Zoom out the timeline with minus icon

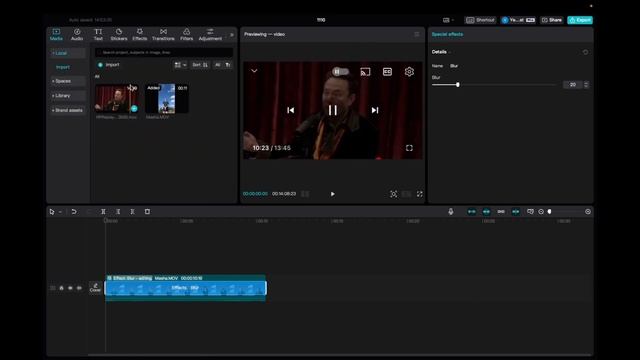point(541,212)
